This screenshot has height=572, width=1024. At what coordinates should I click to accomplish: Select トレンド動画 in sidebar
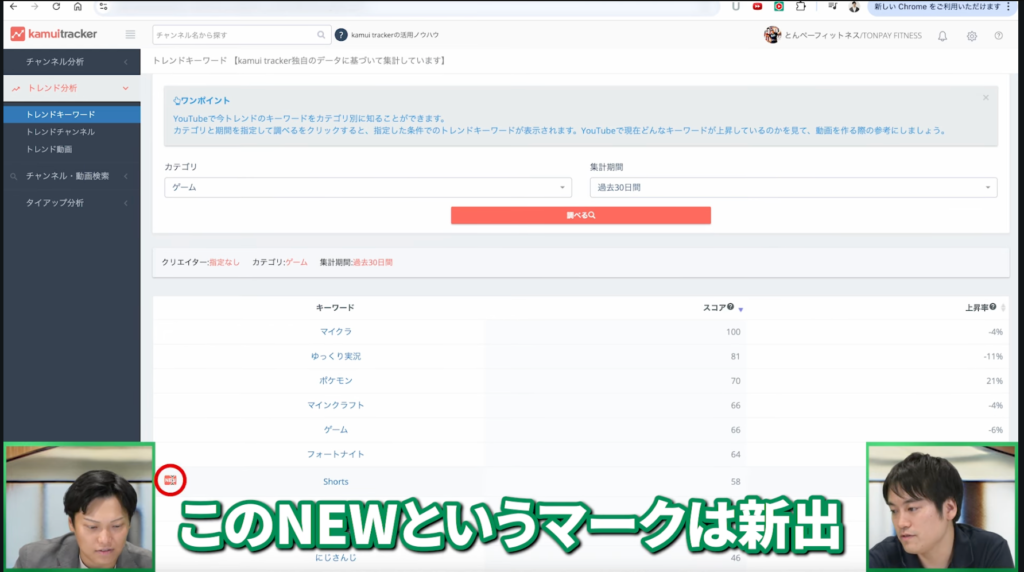point(49,150)
